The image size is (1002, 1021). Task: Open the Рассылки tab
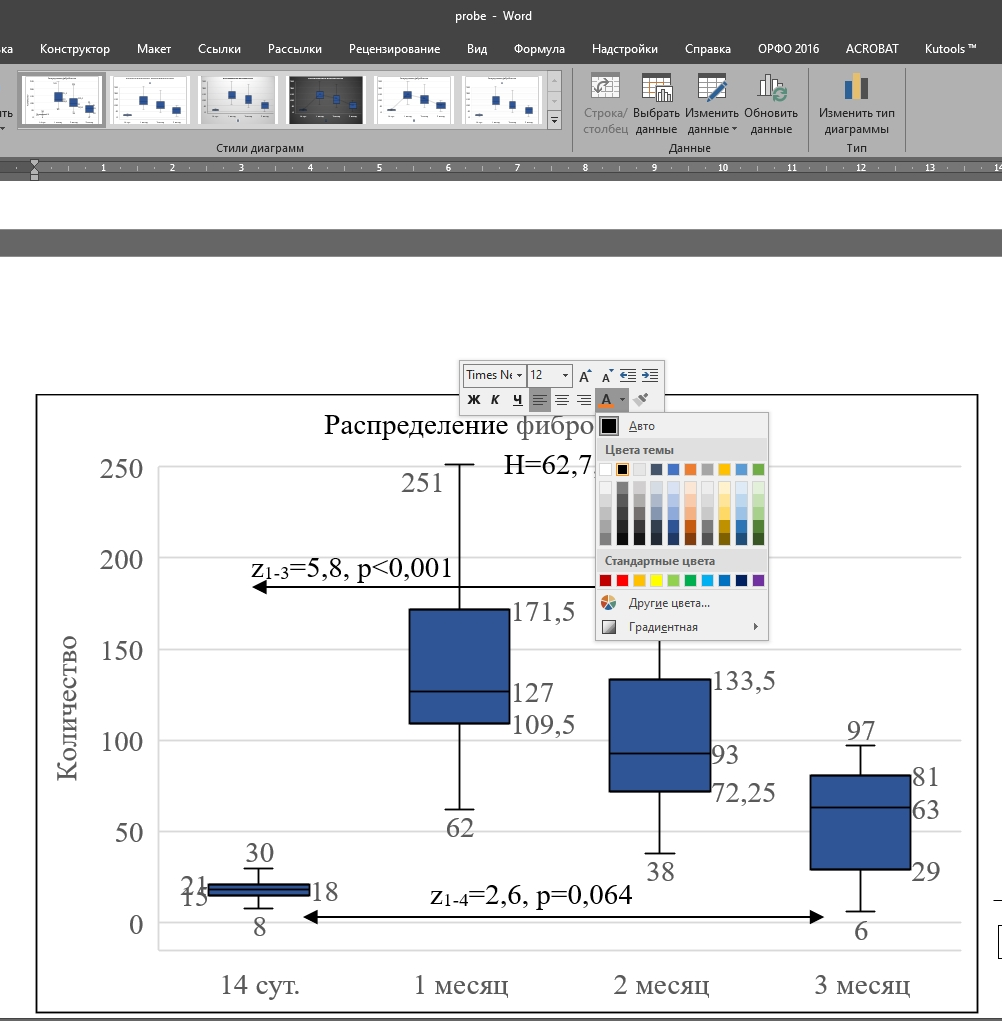294,49
